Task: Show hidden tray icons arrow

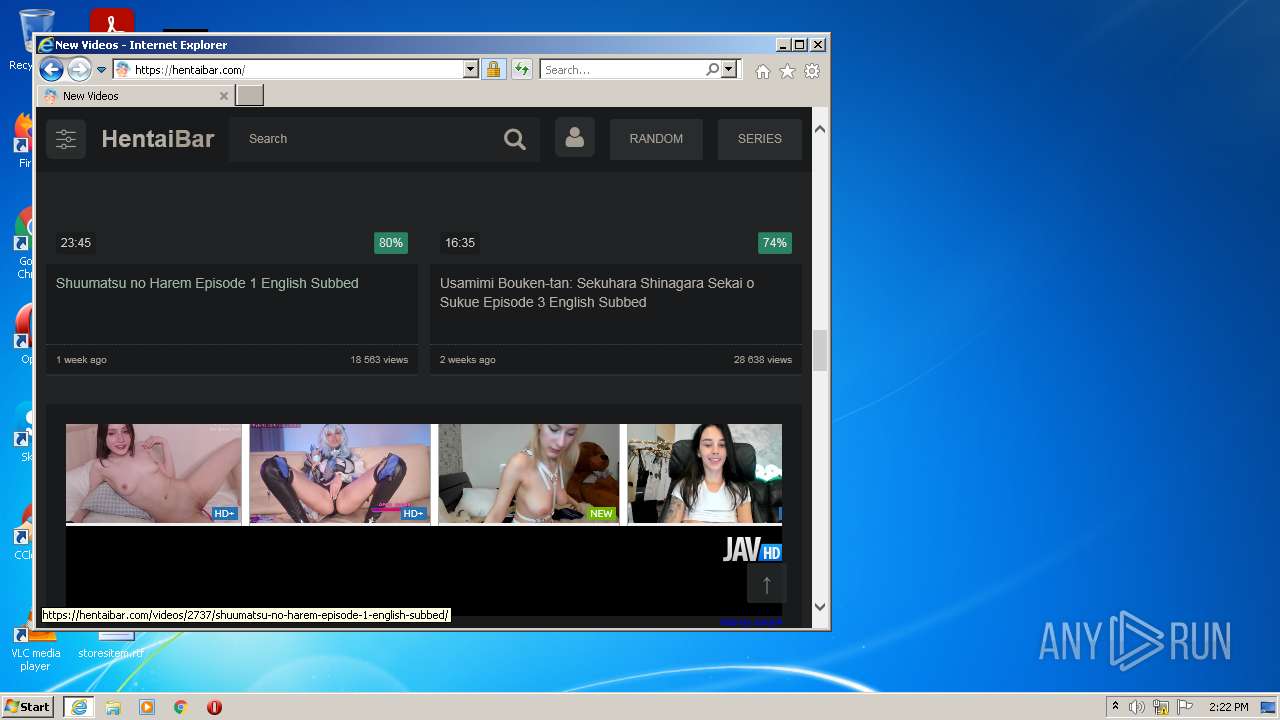Action: coord(1115,707)
